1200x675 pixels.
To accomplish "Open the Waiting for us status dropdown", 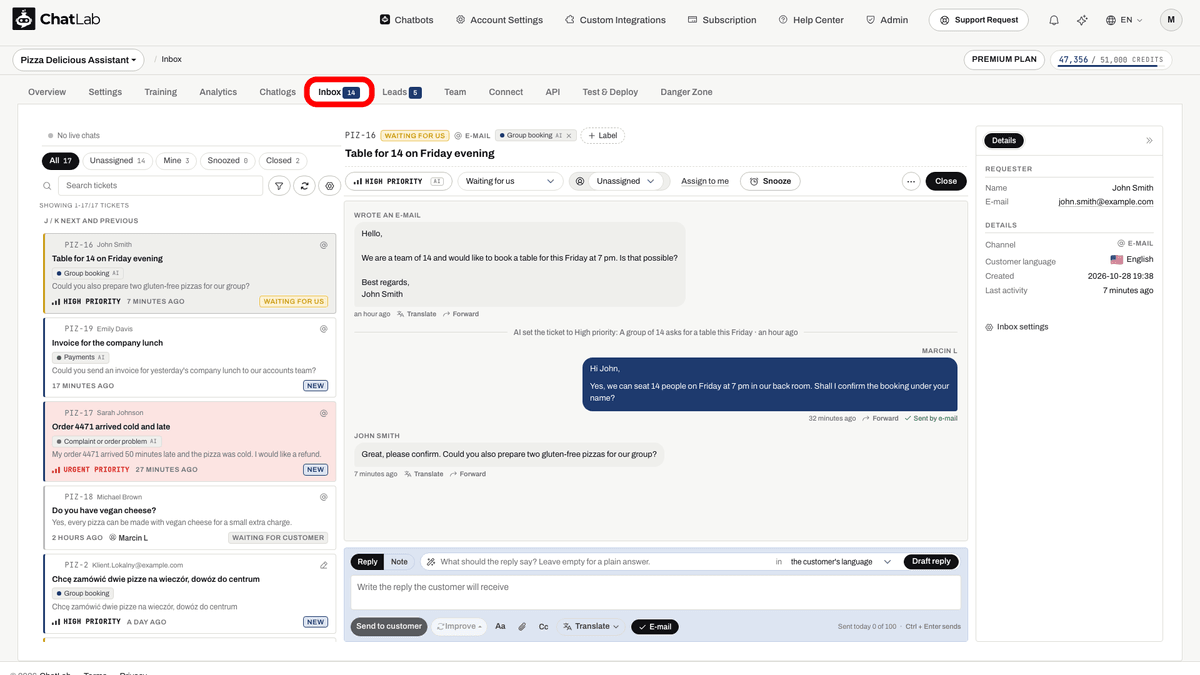I will point(510,181).
